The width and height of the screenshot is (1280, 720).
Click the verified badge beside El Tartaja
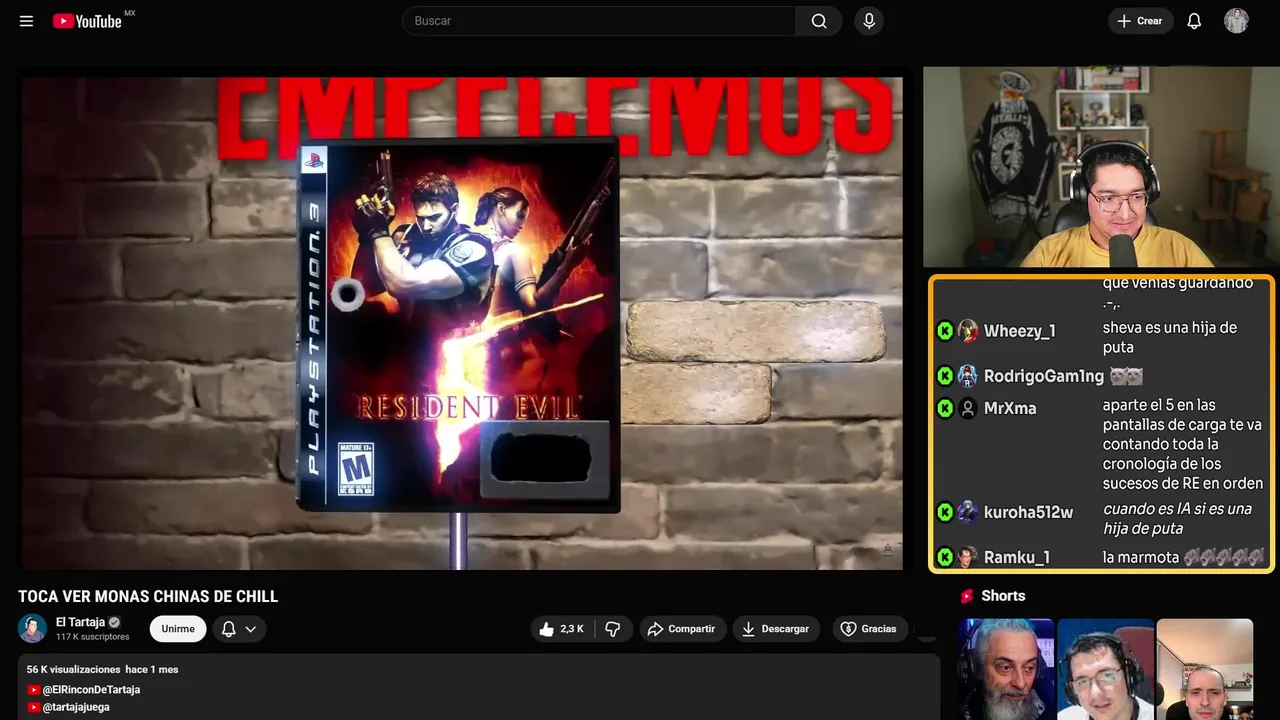(x=115, y=622)
